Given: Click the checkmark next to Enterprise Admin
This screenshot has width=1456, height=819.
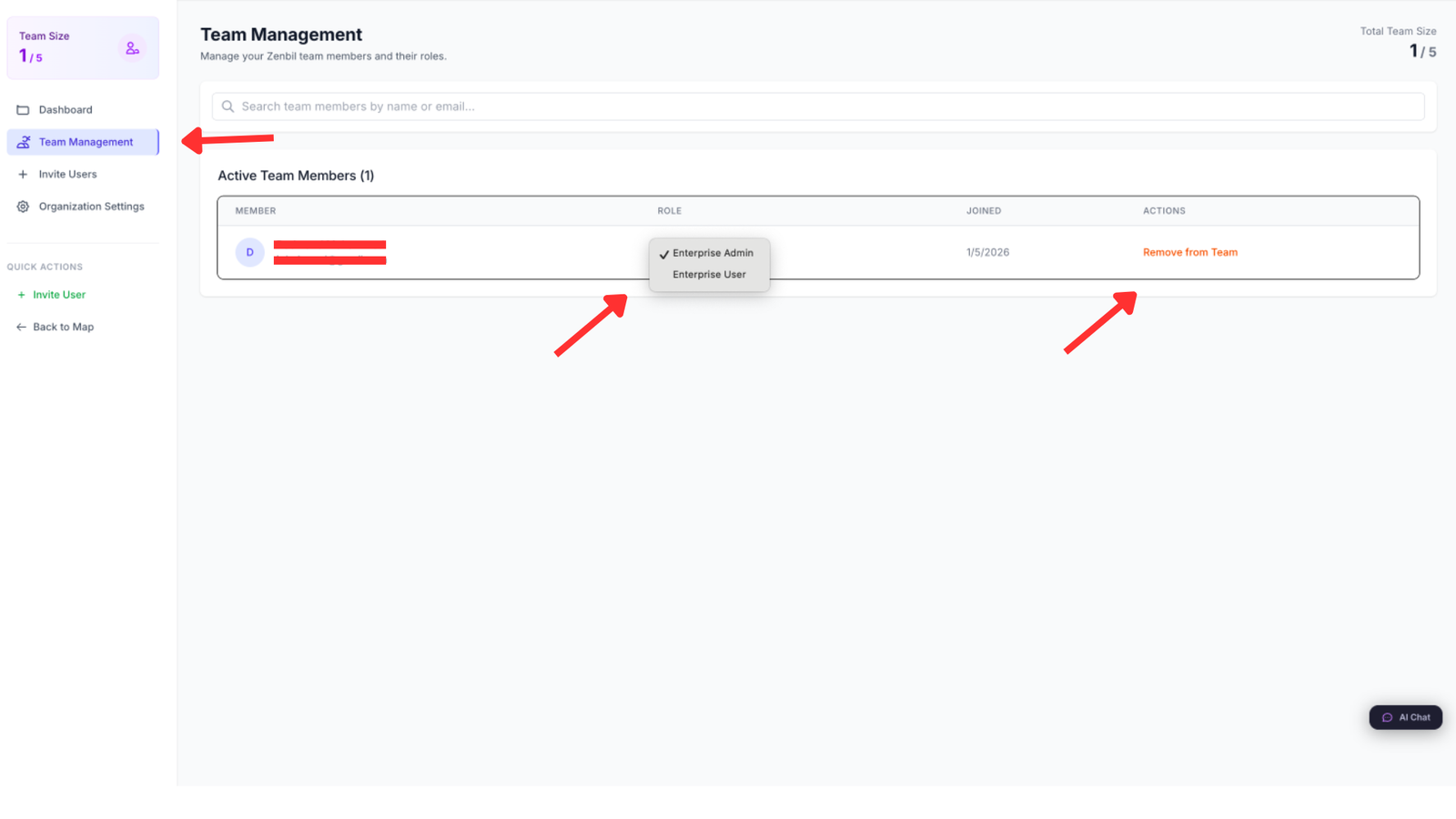Looking at the screenshot, I should (665, 253).
